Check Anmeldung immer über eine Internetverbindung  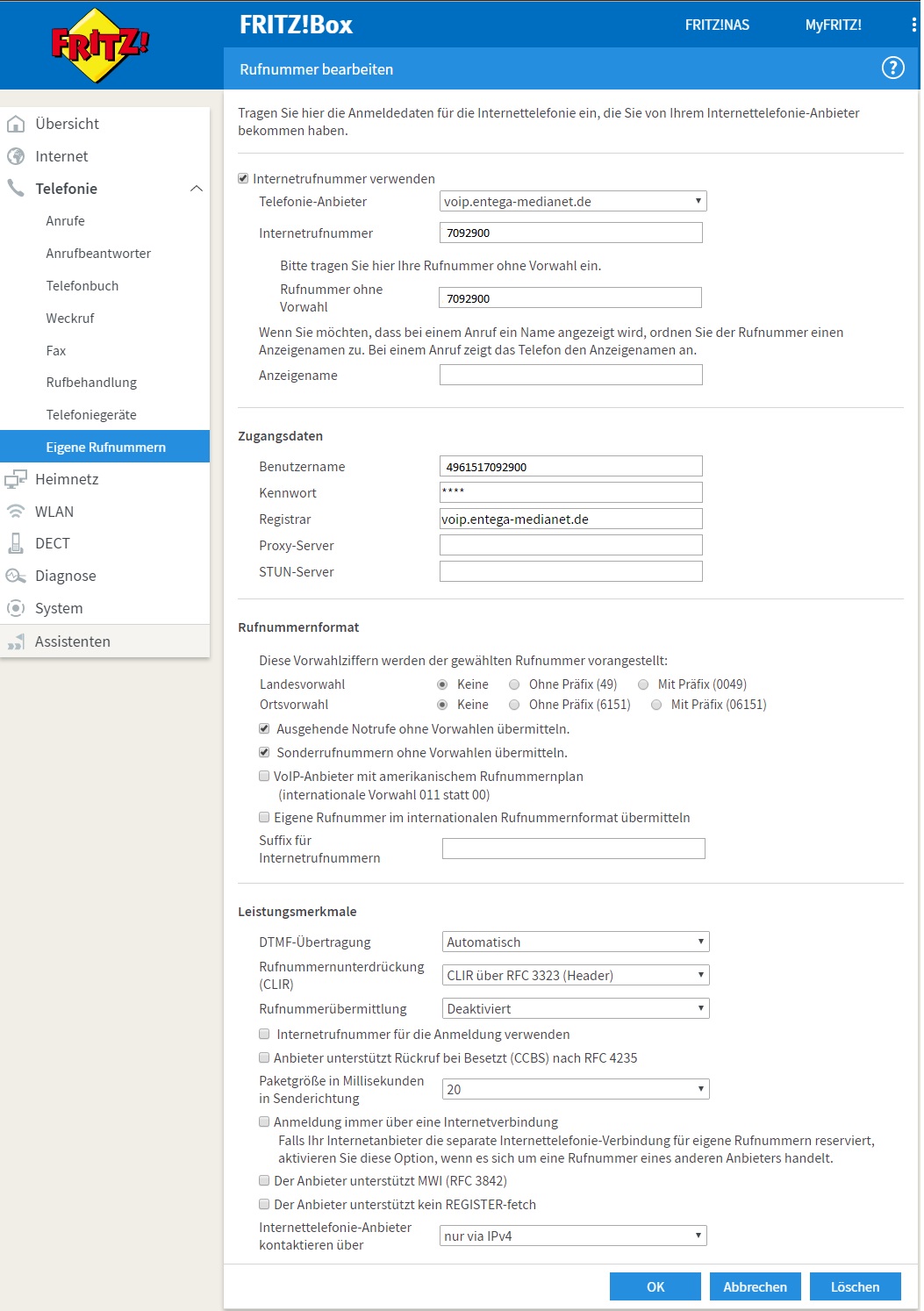point(264,1121)
